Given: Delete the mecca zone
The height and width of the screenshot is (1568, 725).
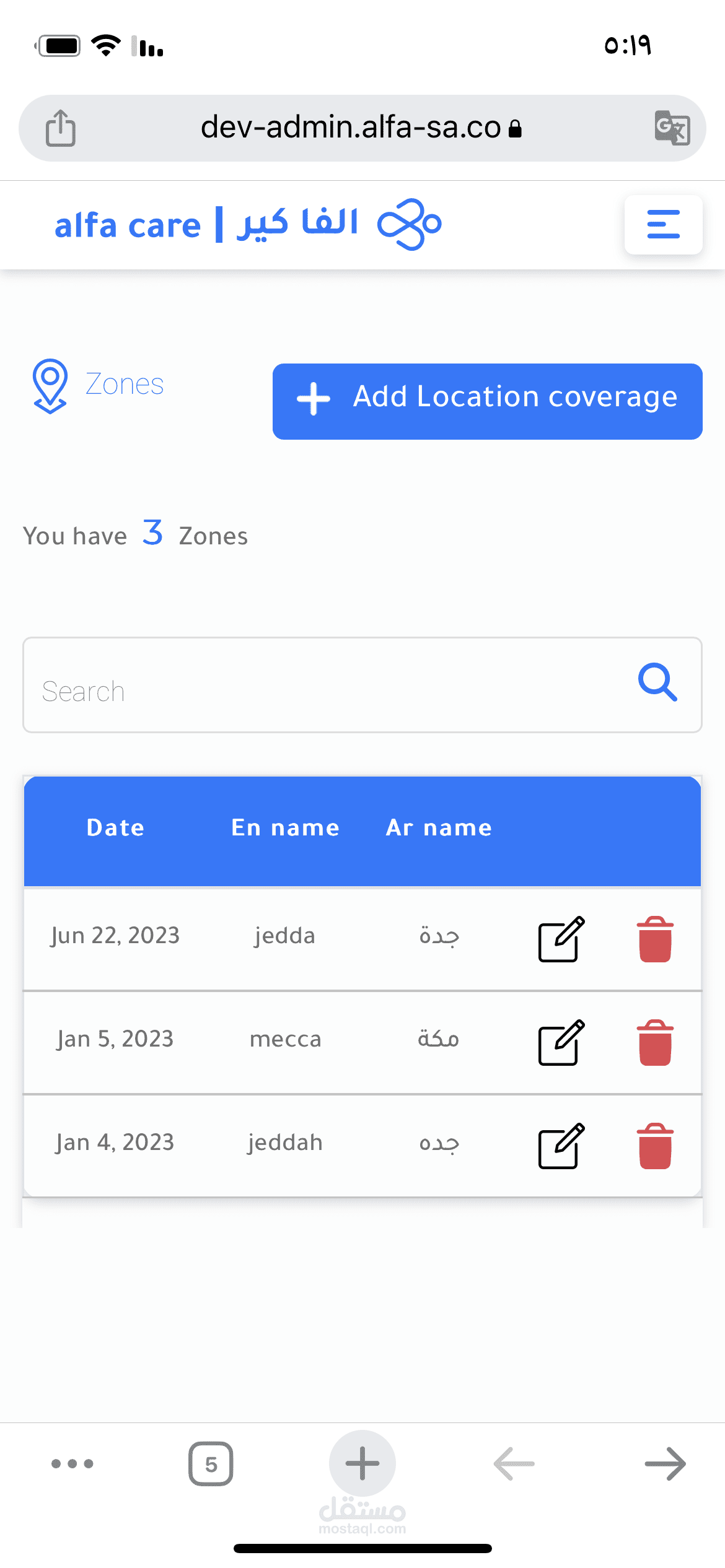Looking at the screenshot, I should tap(655, 1042).
